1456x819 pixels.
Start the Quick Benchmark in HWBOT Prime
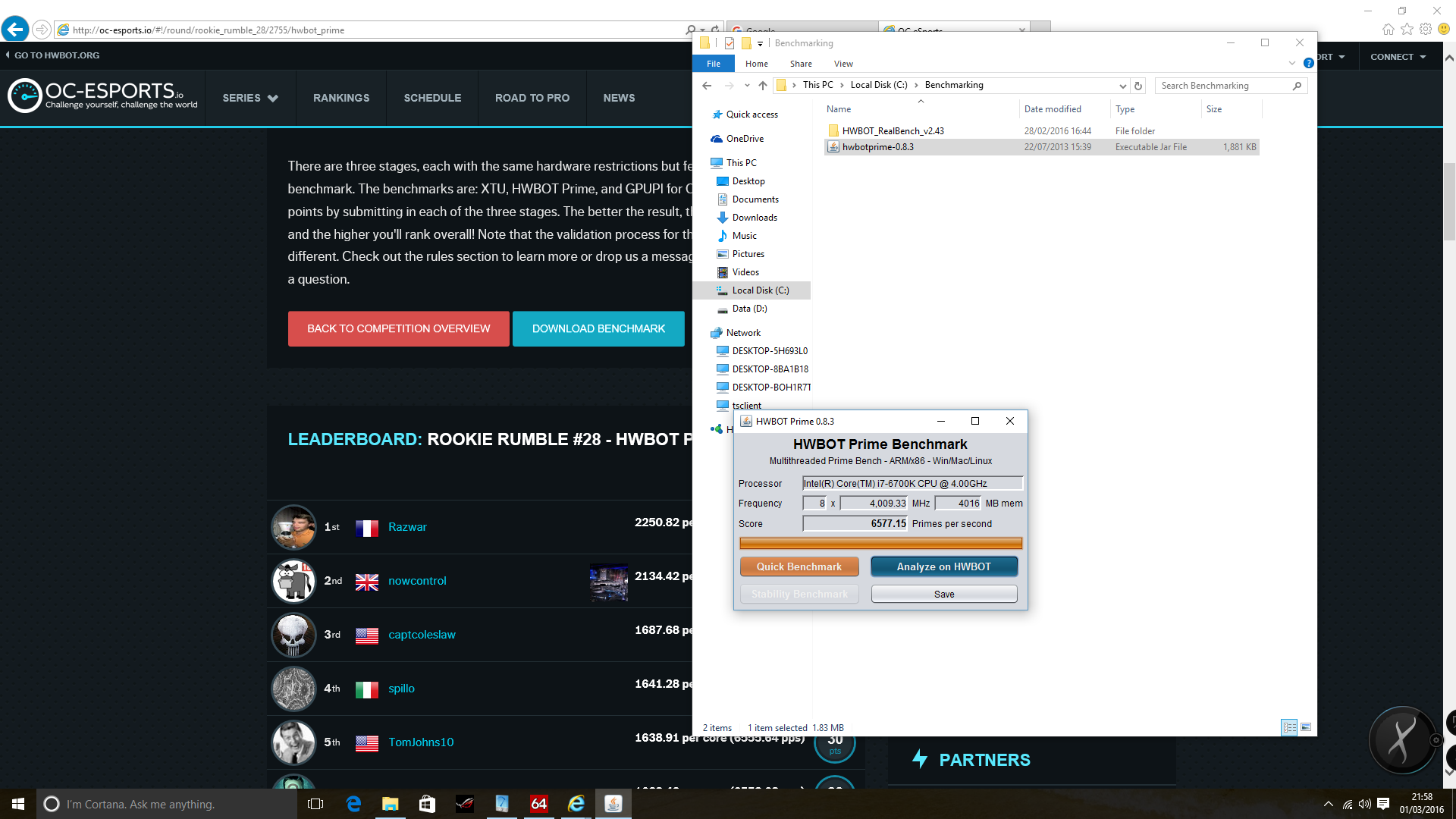799,566
